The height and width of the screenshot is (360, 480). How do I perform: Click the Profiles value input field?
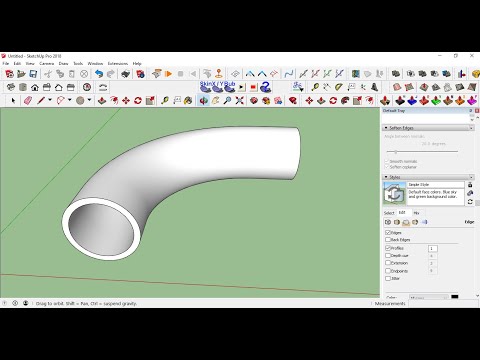[432, 248]
